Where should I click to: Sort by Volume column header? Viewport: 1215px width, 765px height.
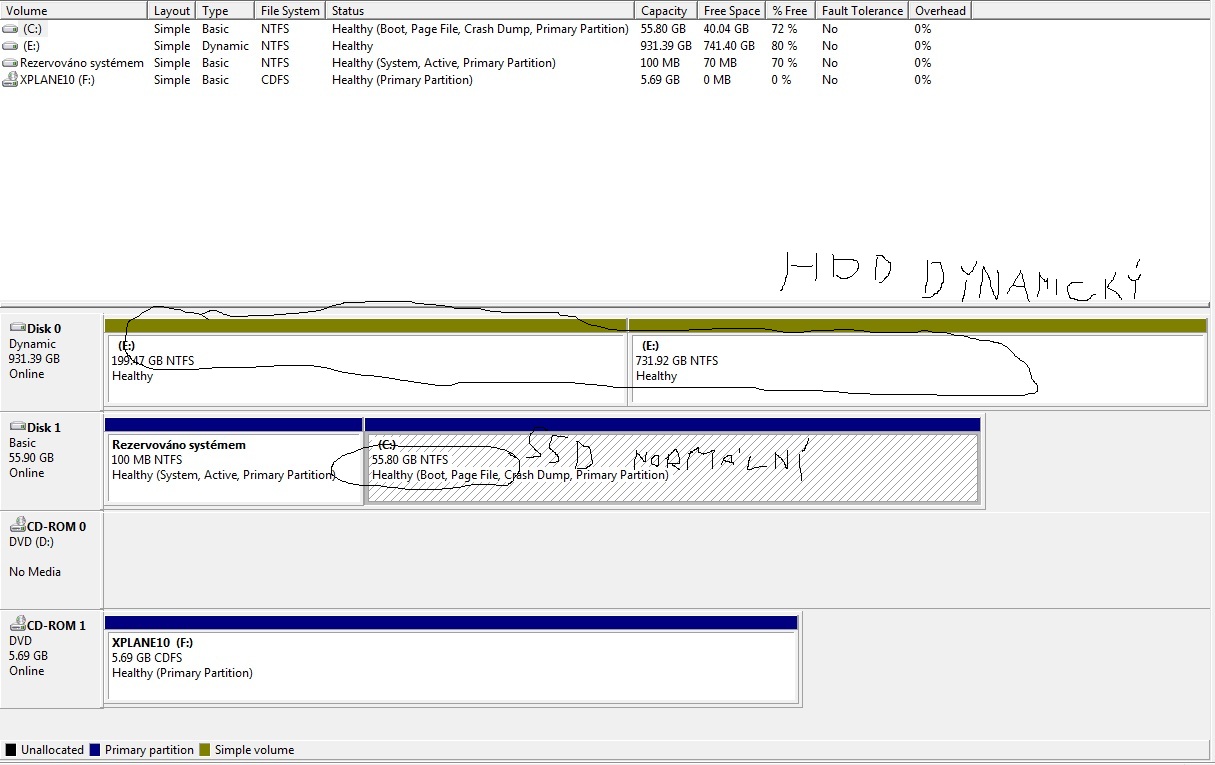74,10
